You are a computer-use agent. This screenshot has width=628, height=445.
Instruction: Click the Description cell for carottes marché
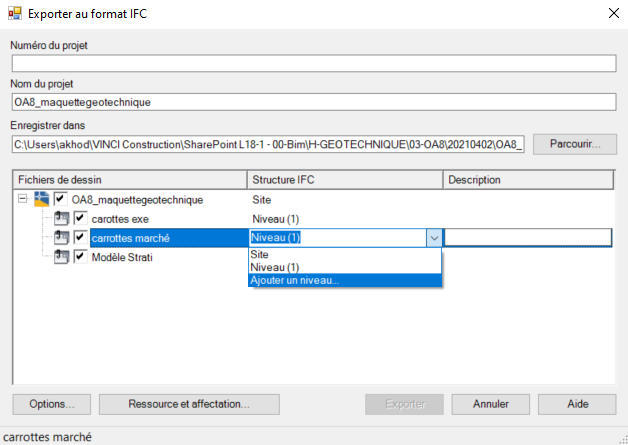[x=527, y=238]
